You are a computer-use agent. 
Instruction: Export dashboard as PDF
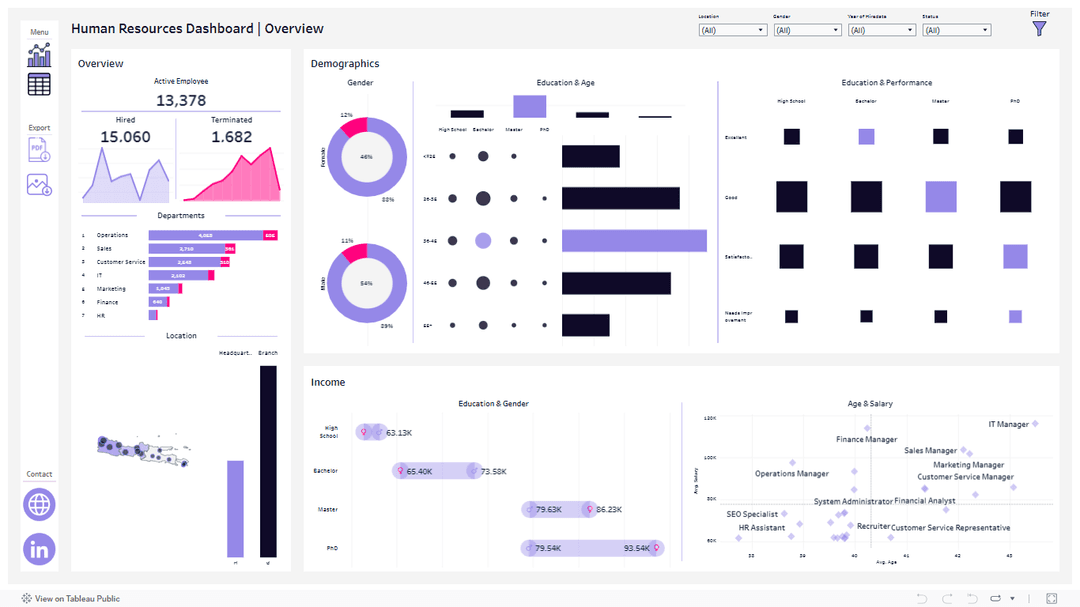39,150
